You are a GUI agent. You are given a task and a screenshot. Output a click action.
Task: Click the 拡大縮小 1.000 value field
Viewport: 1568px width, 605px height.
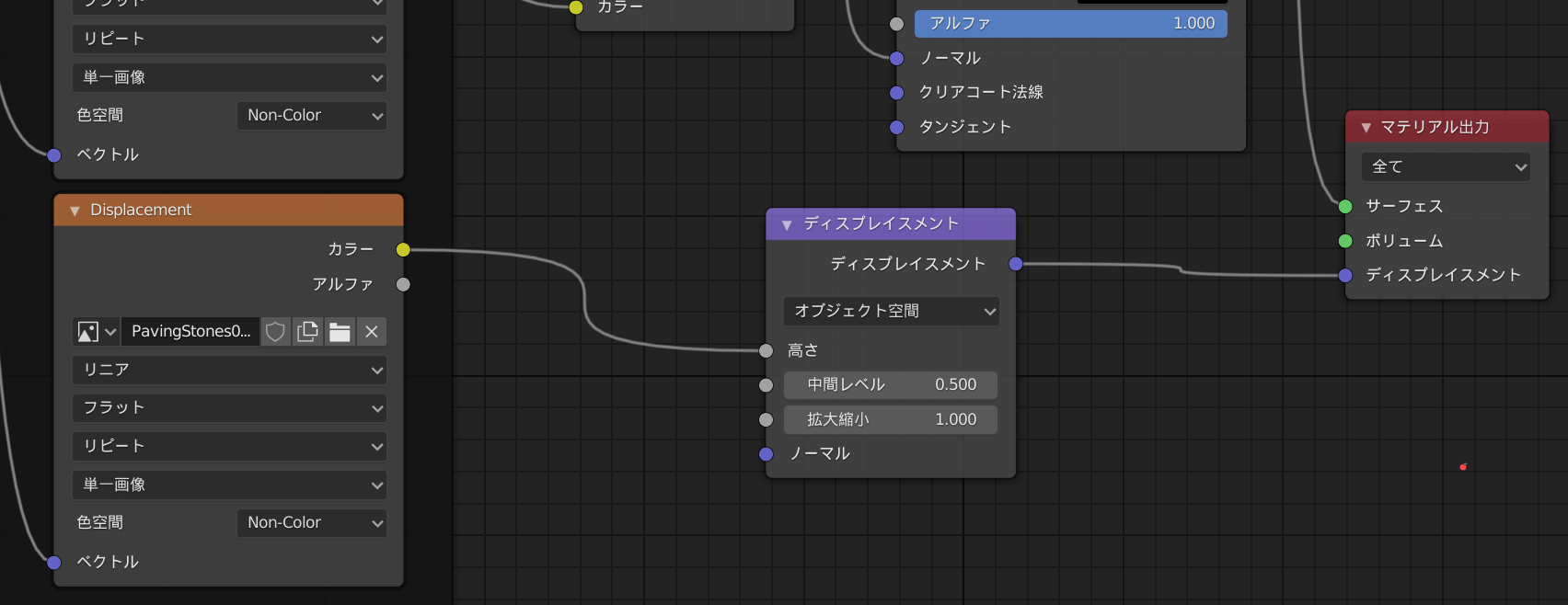coord(891,419)
